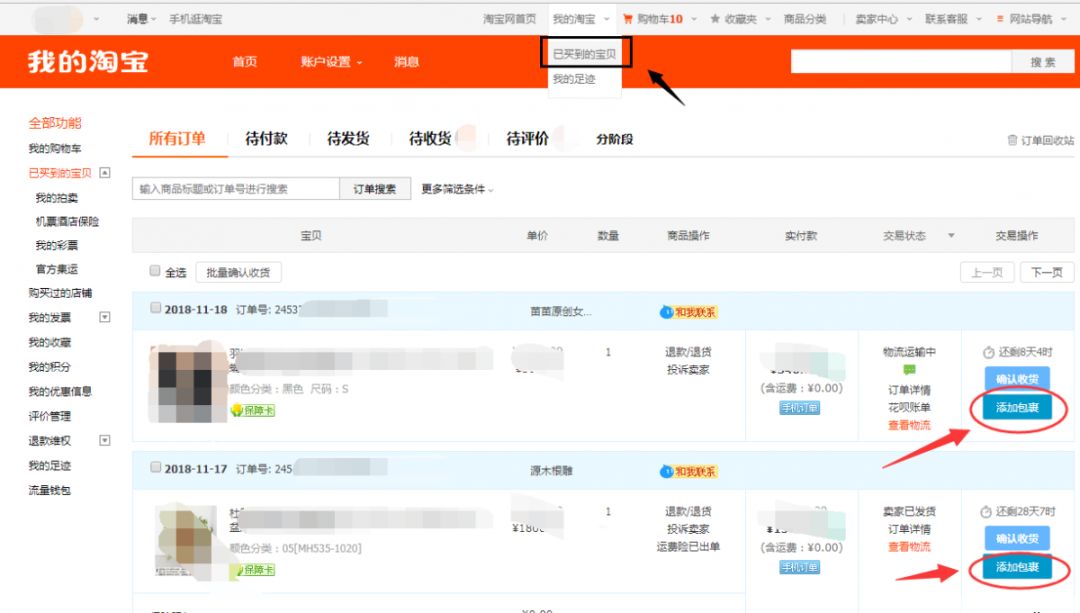Click 手机订单 badge on first order
The width and height of the screenshot is (1080, 613).
pyautogui.click(x=800, y=408)
